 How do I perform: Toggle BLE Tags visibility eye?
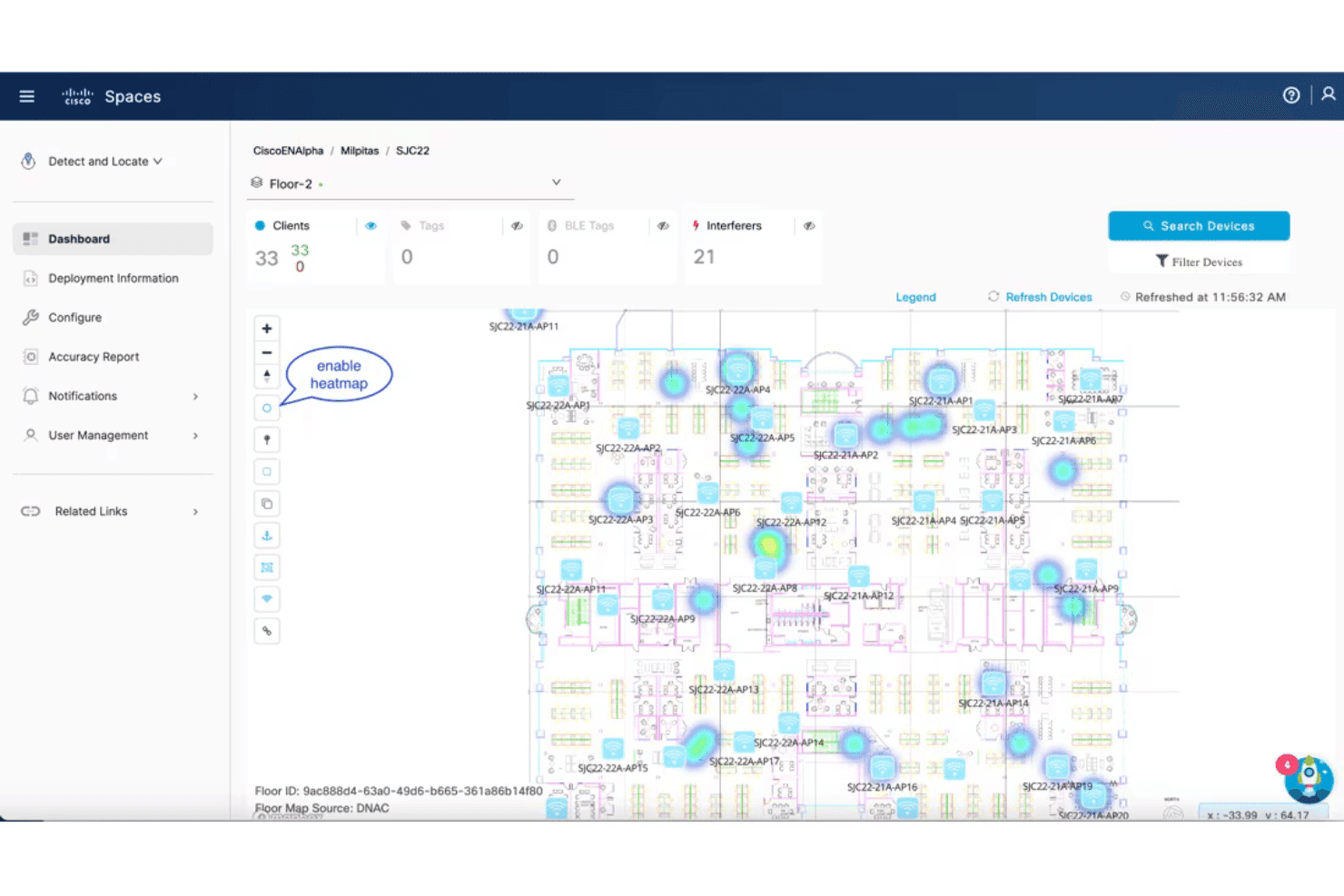point(663,226)
